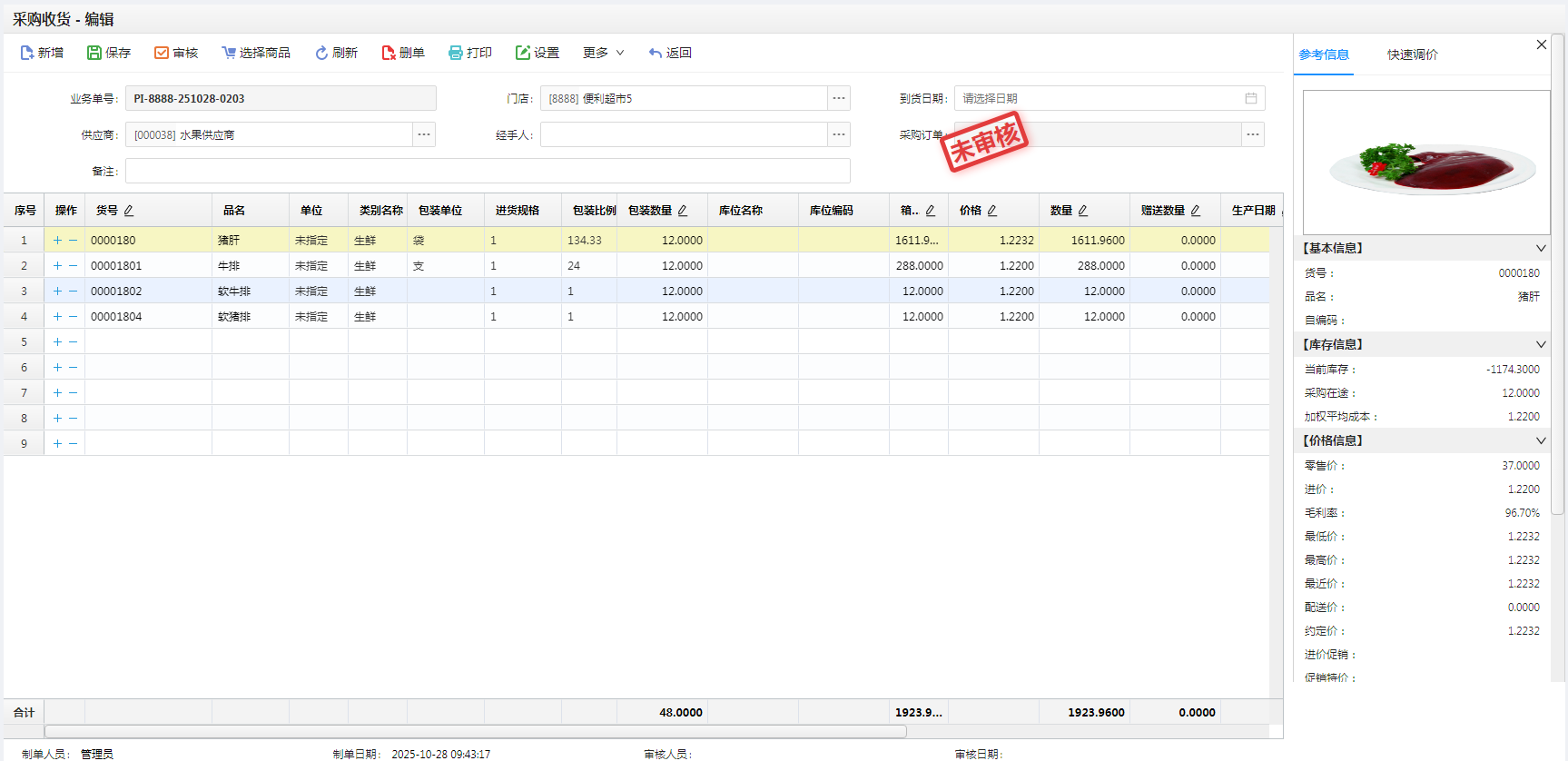The width and height of the screenshot is (1568, 761).
Task: Collapse the 基本信息 section
Action: click(x=1540, y=248)
